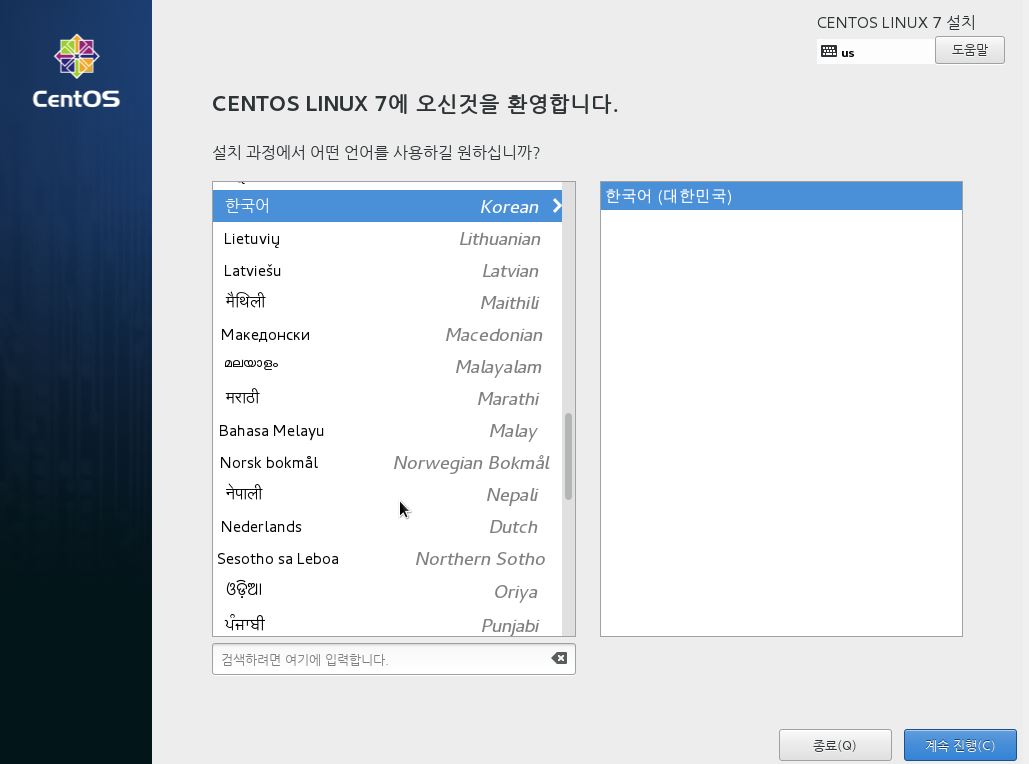This screenshot has width=1029, height=764.
Task: Click the keyboard layout icon next to us
Action: tap(829, 51)
